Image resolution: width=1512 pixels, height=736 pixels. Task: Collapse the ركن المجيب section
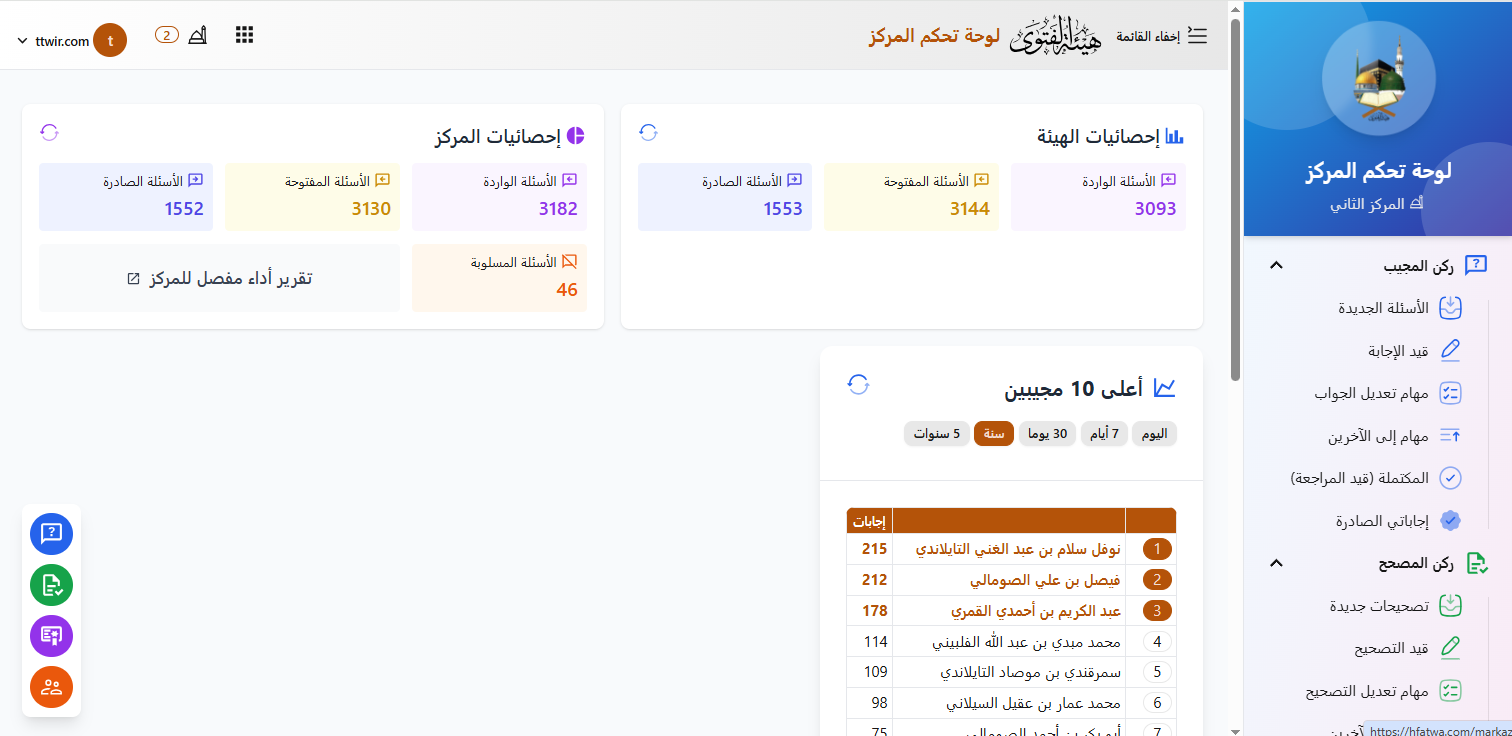[1276, 264]
